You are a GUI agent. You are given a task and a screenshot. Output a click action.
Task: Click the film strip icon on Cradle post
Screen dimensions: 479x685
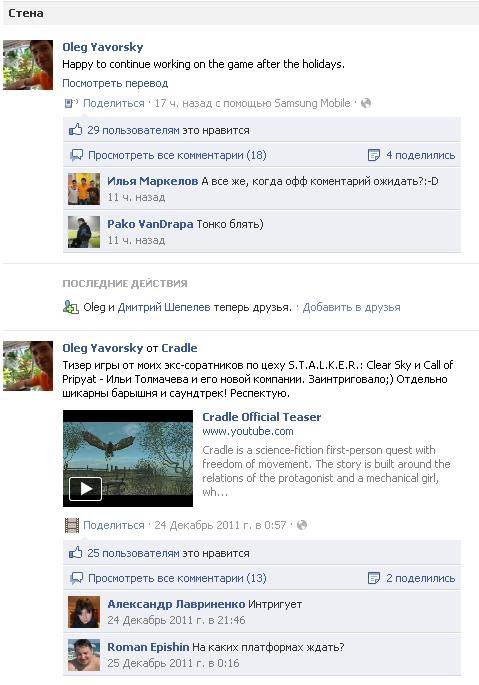tap(72, 525)
